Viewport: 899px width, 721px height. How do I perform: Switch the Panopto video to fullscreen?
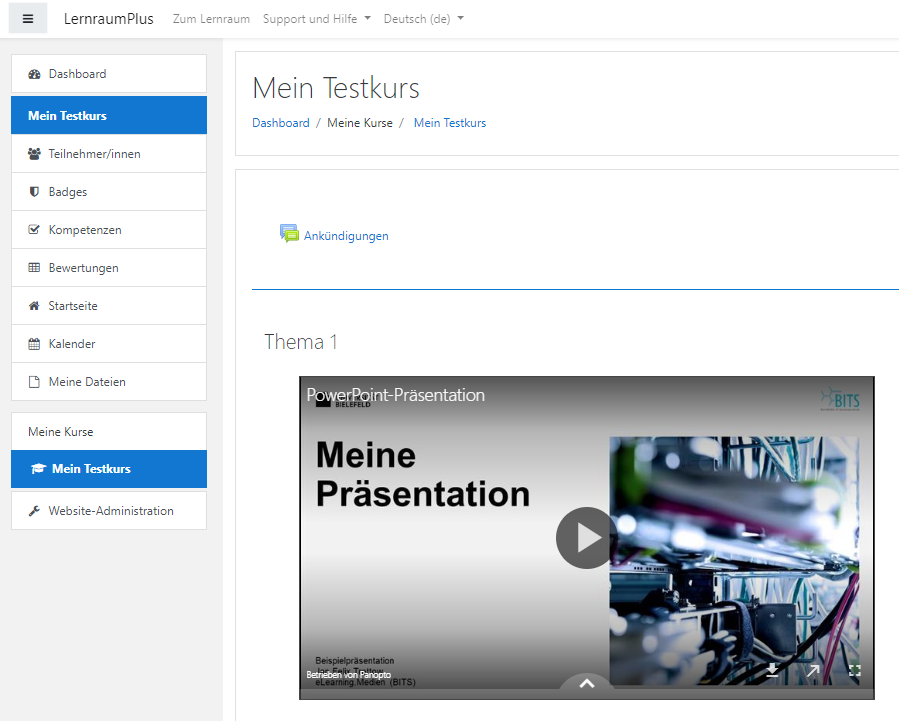click(x=854, y=670)
